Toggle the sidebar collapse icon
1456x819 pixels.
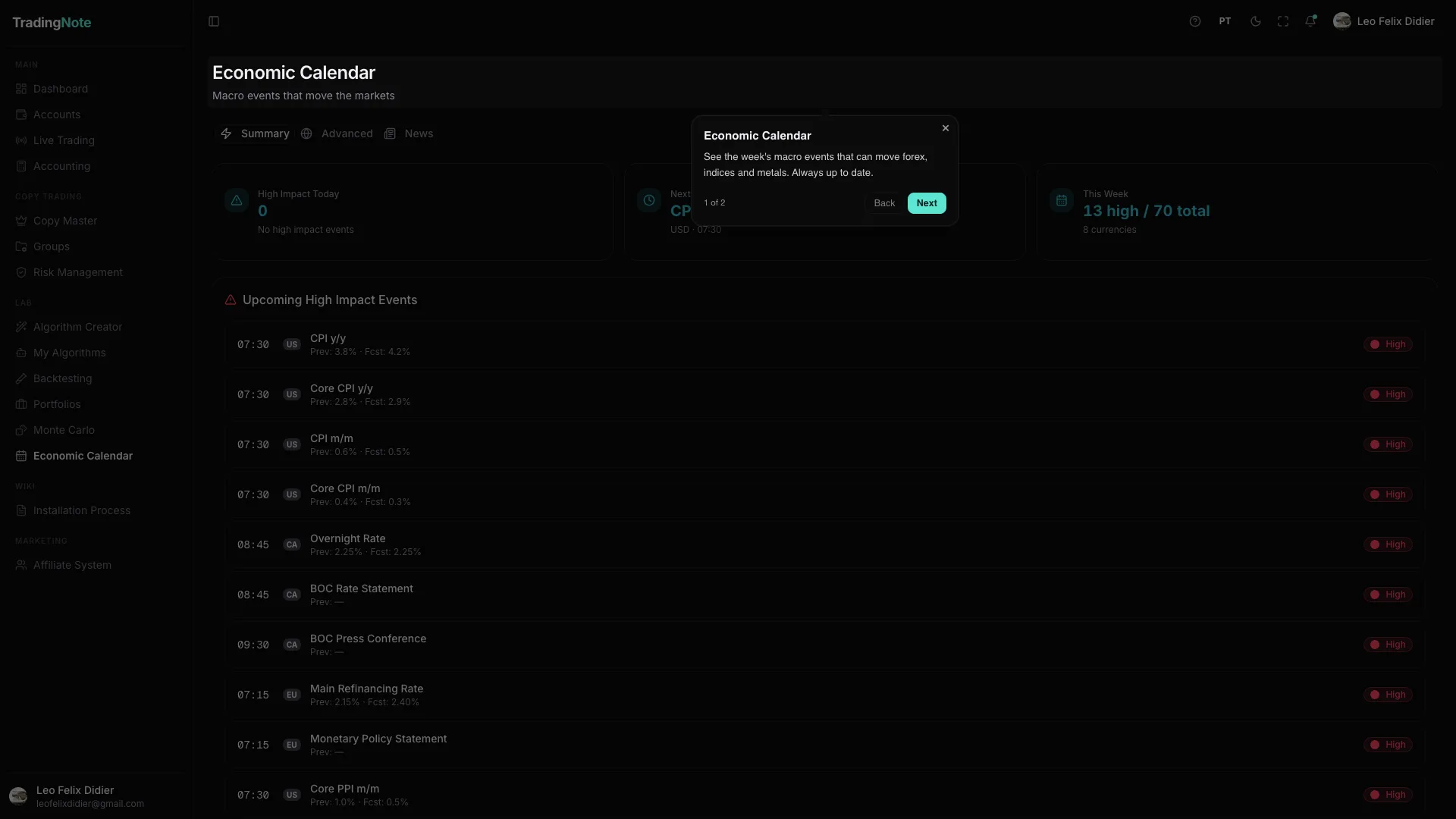point(214,21)
